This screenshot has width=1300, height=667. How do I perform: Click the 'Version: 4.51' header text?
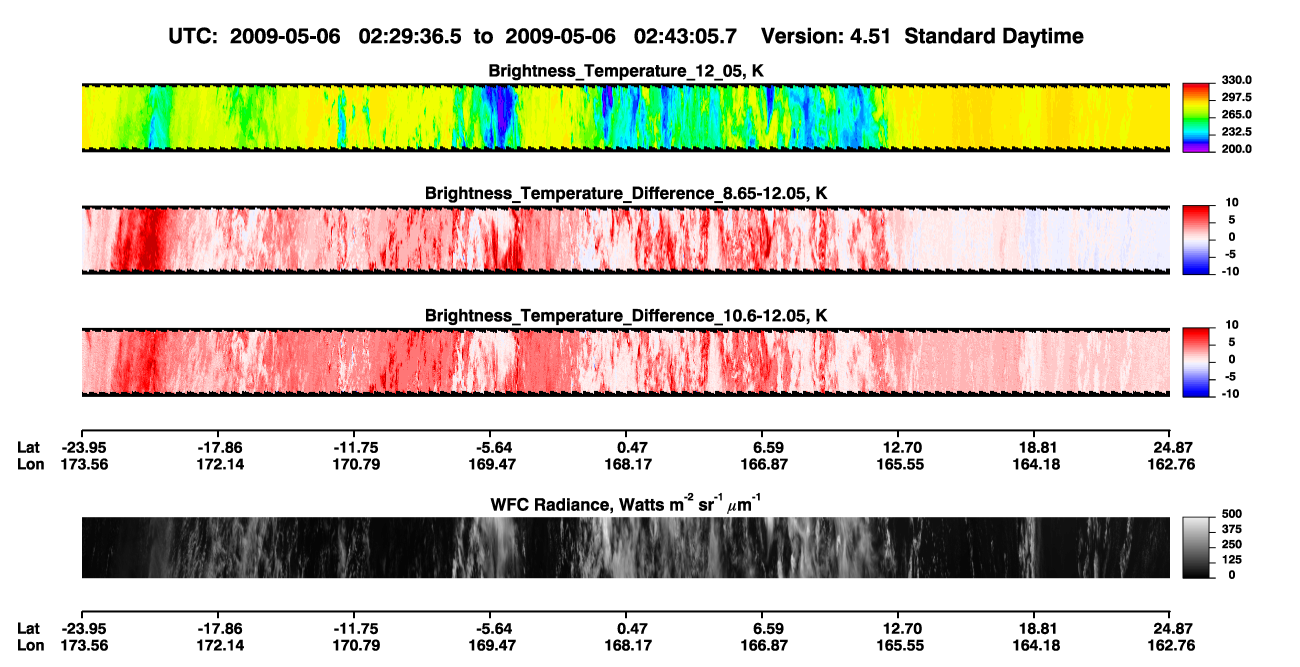[x=826, y=36]
